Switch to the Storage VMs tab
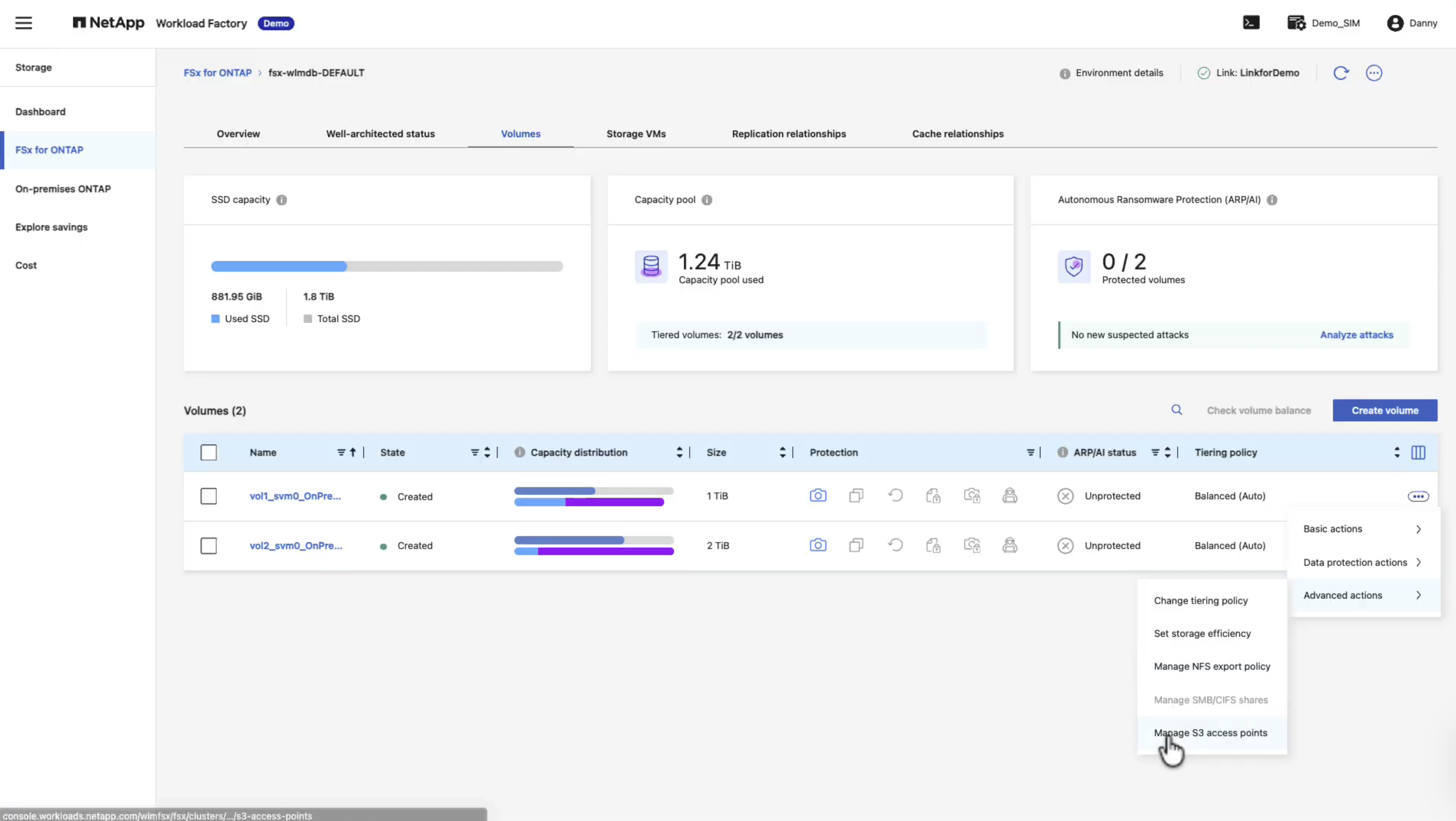The height and width of the screenshot is (821, 1456). (636, 134)
